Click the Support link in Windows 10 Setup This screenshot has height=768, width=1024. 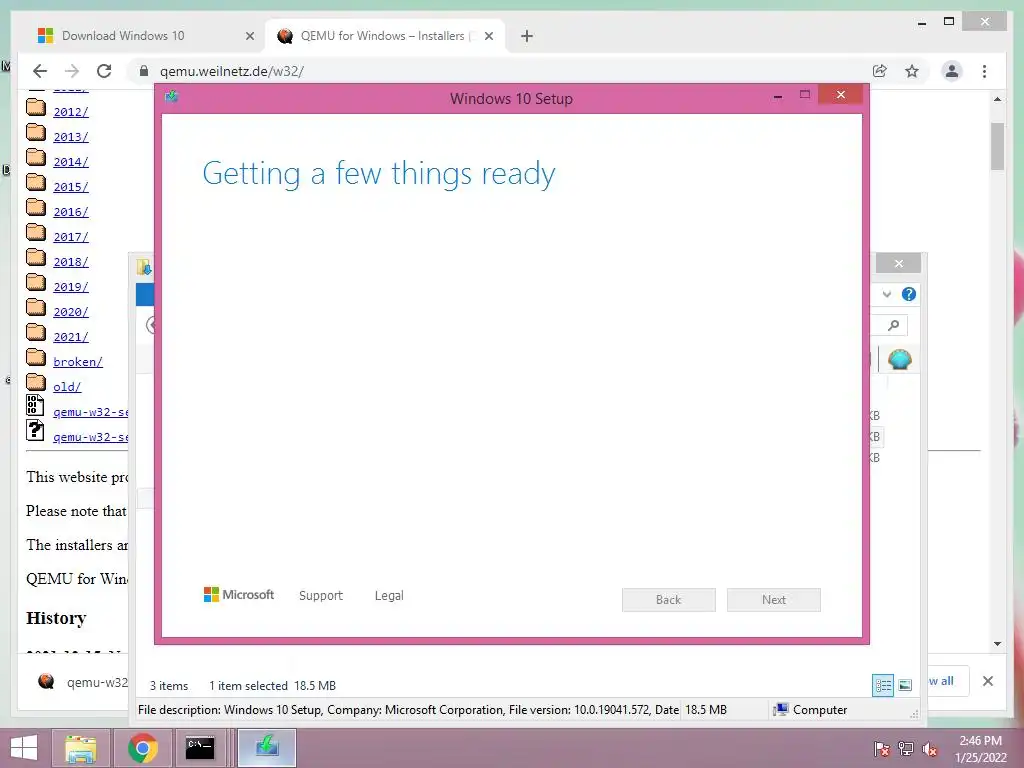point(321,596)
